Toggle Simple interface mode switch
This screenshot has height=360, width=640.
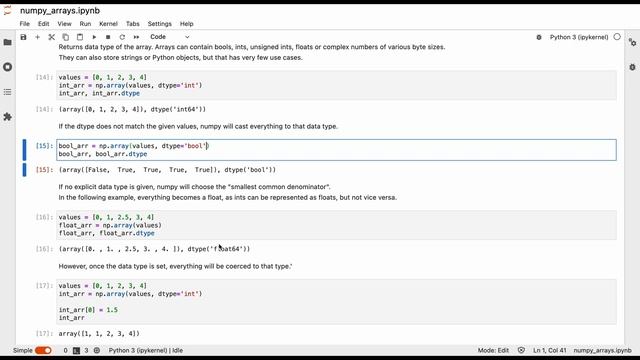coord(43,350)
